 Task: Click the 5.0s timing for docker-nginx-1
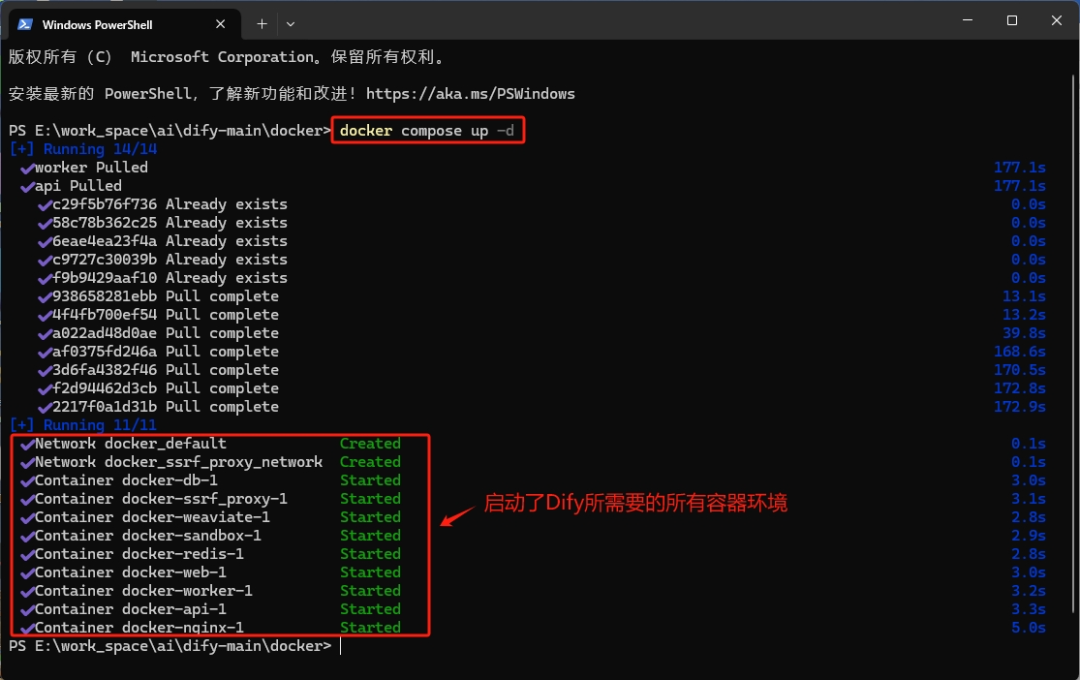click(x=1028, y=628)
